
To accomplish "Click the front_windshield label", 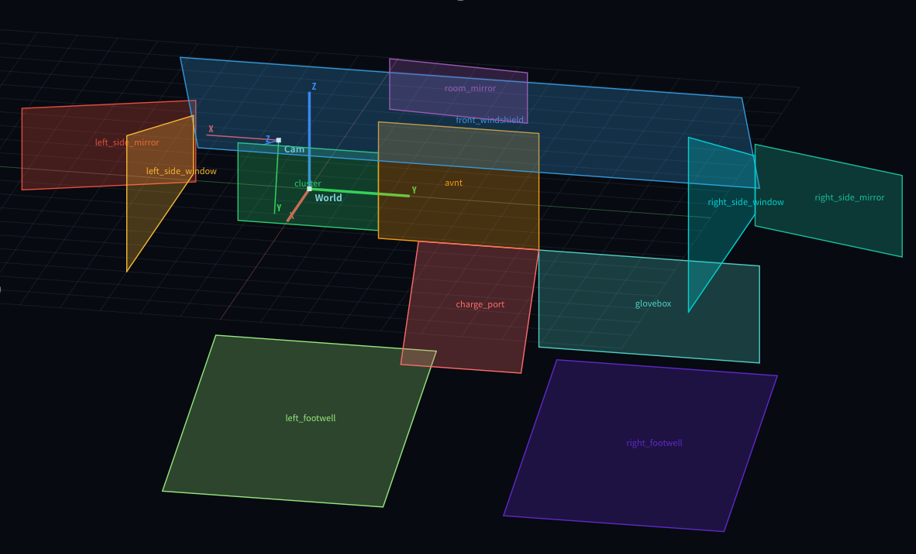I will point(490,120).
